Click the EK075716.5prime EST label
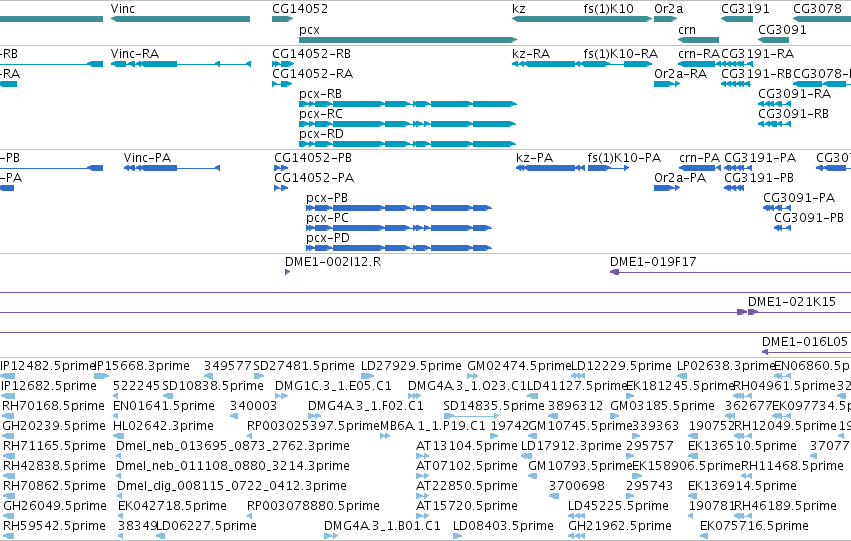The width and height of the screenshot is (851, 541). click(754, 525)
